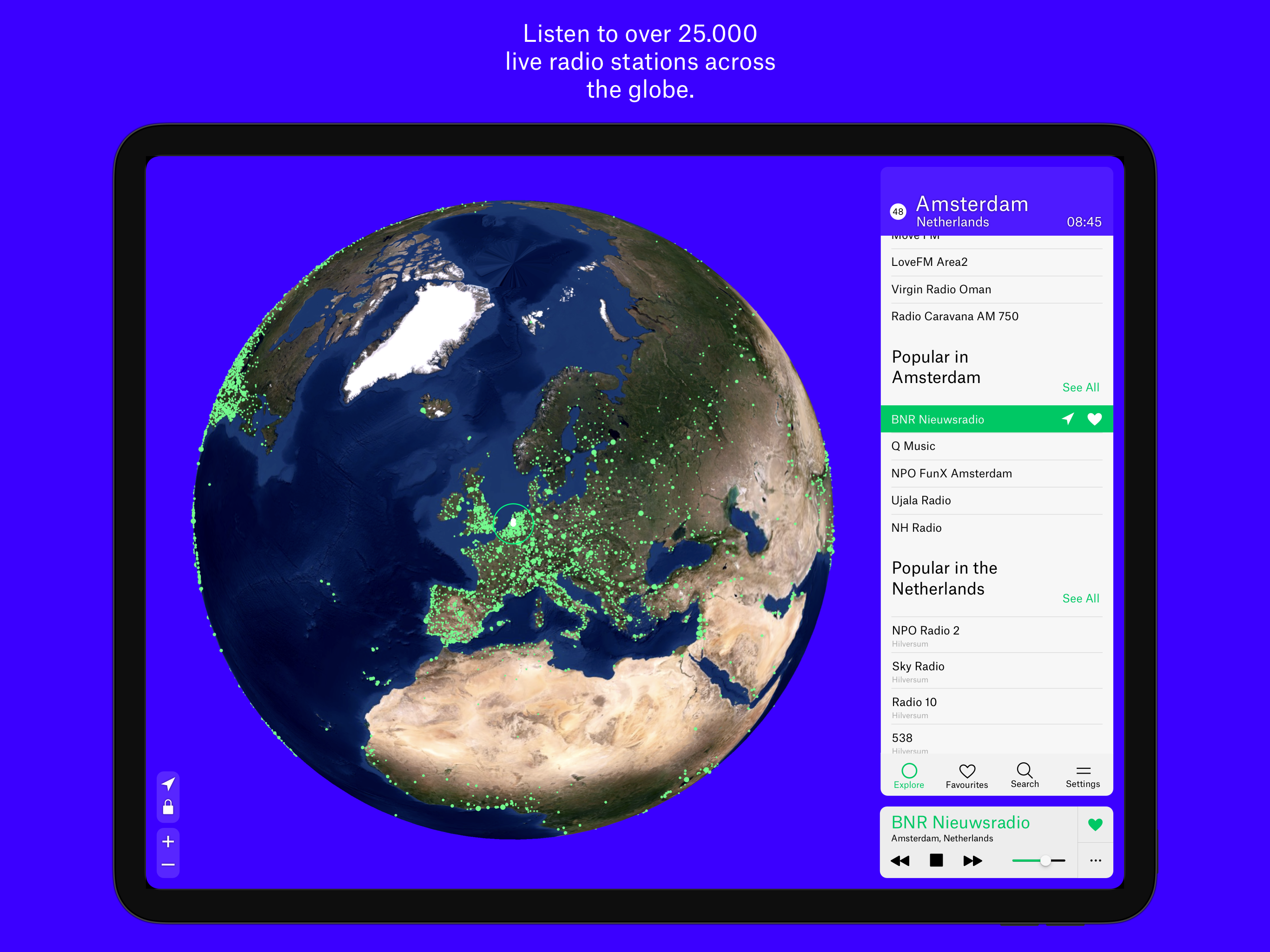Viewport: 1270px width, 952px height.
Task: Open the Search tab
Action: (1024, 775)
